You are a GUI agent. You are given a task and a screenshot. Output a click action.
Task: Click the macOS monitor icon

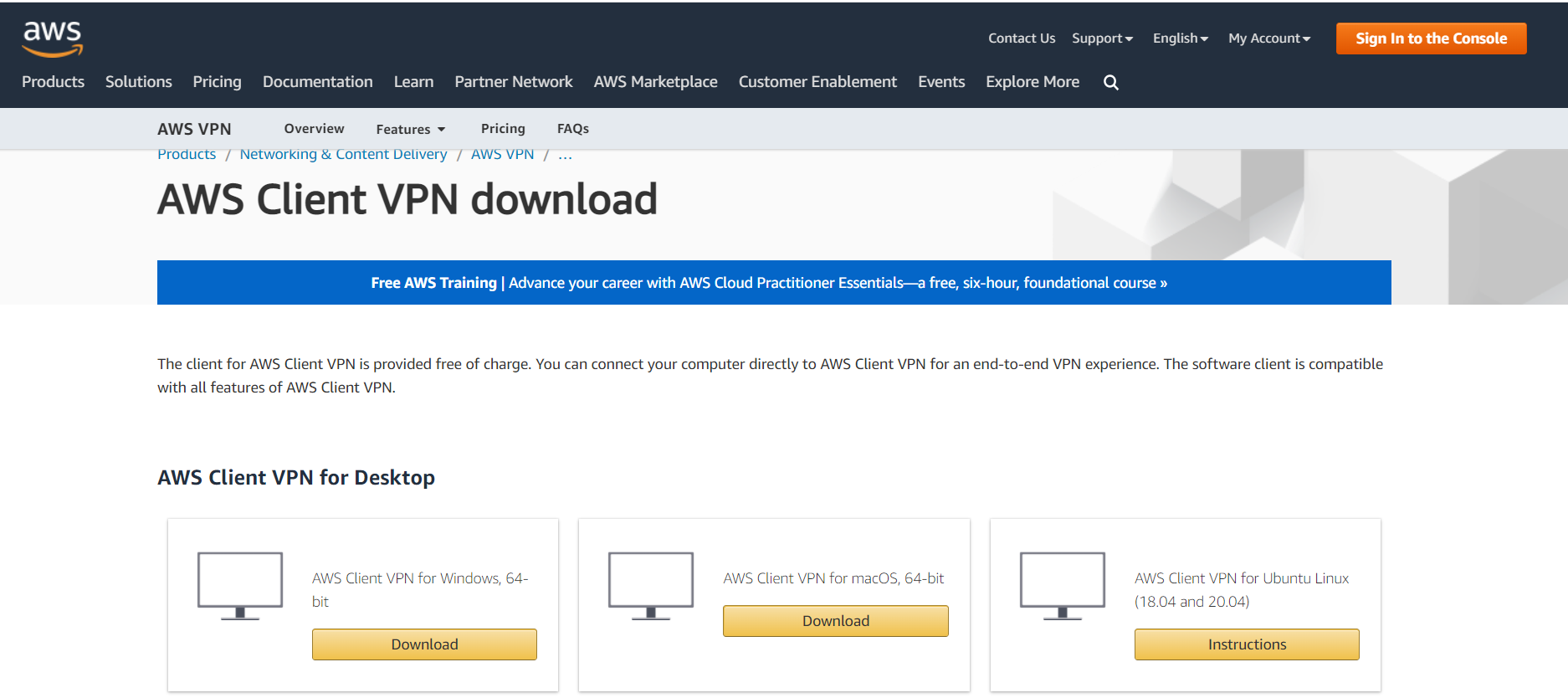[651, 585]
